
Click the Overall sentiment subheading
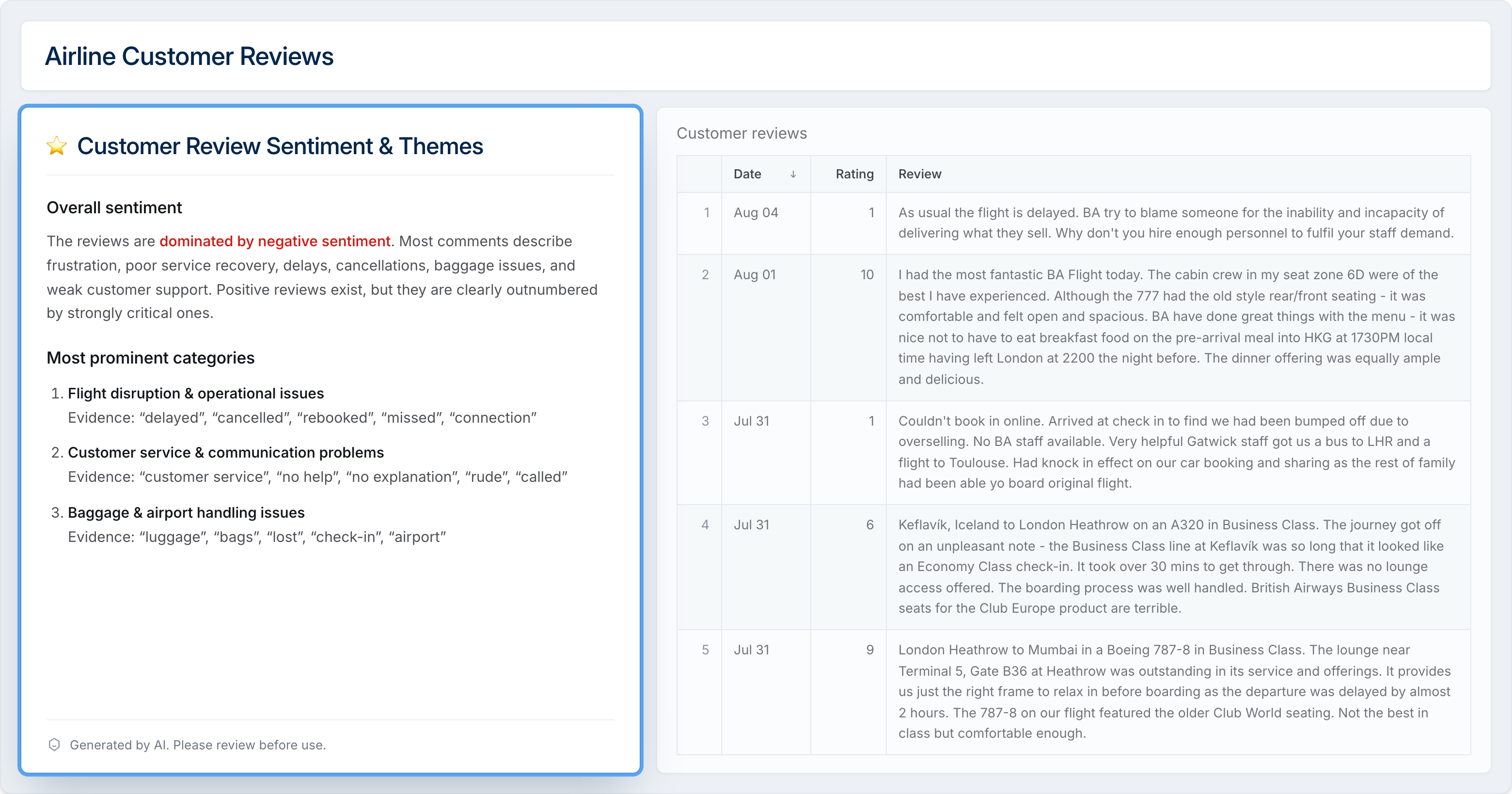pyautogui.click(x=114, y=207)
